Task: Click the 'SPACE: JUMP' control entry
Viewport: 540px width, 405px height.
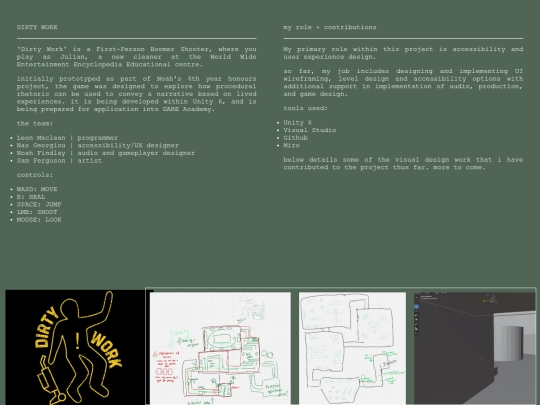Action: tap(39, 205)
